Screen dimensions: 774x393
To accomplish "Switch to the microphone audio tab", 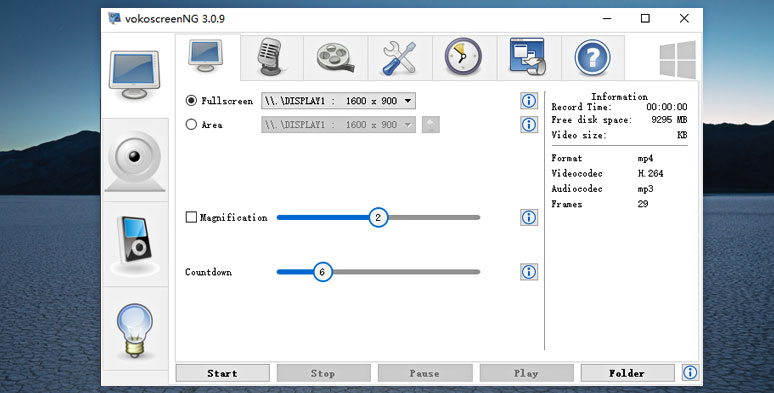I will [271, 57].
